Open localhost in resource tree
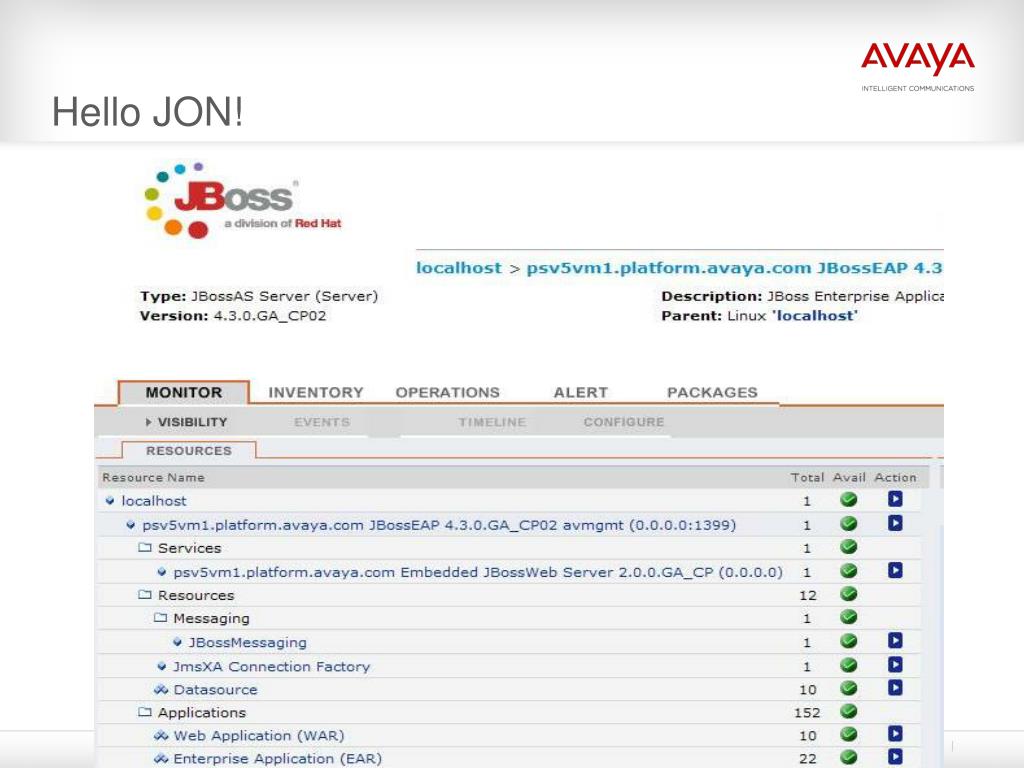The height and width of the screenshot is (768, 1024). (154, 501)
